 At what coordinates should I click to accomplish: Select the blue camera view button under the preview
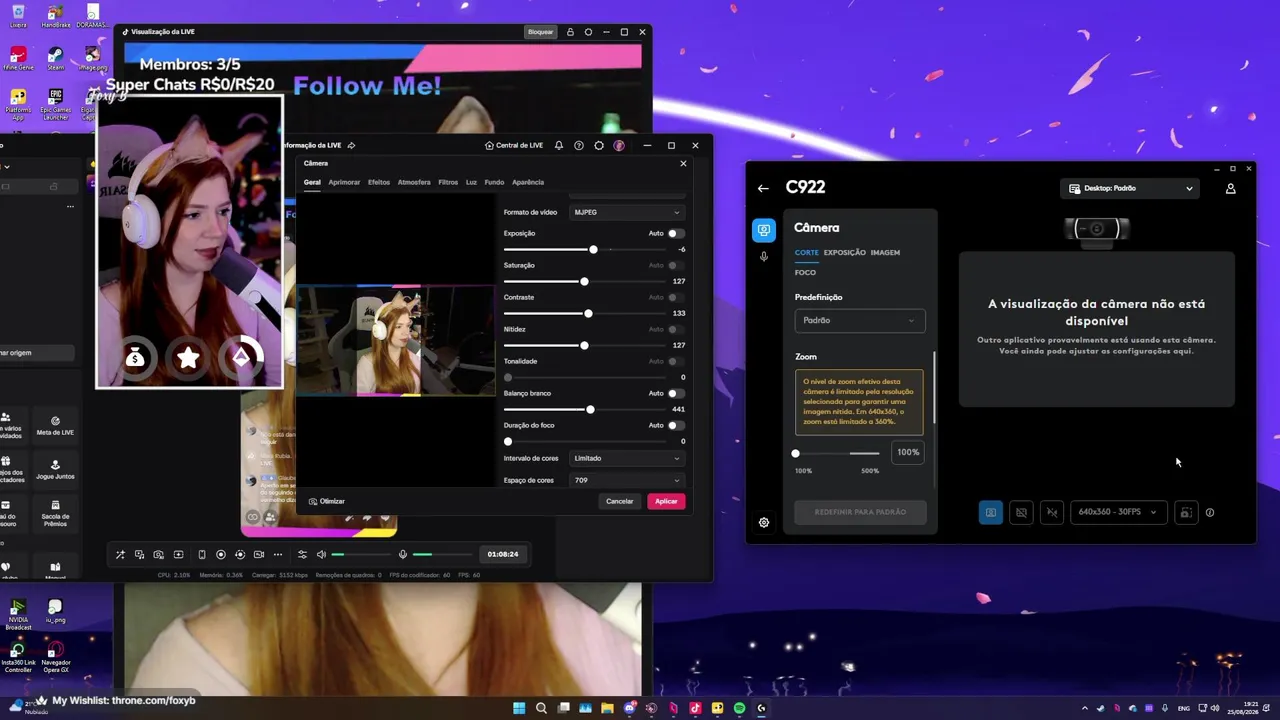coord(991,512)
